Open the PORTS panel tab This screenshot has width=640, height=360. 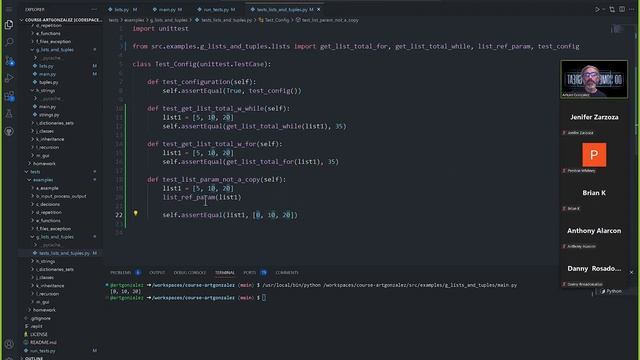(250, 273)
